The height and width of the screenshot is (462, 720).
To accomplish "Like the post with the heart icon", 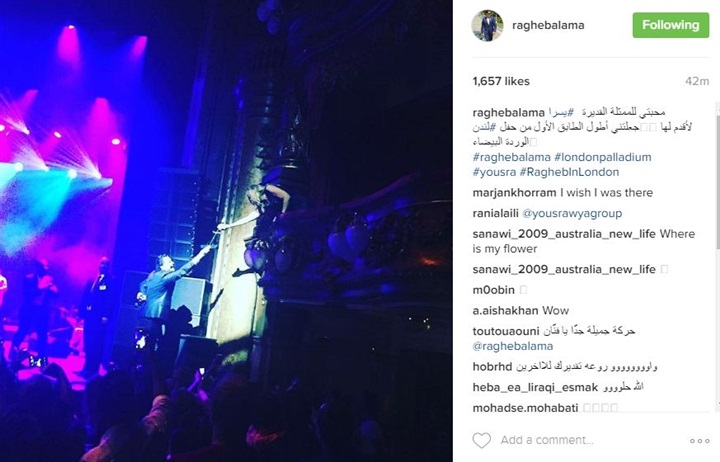I will (x=482, y=440).
